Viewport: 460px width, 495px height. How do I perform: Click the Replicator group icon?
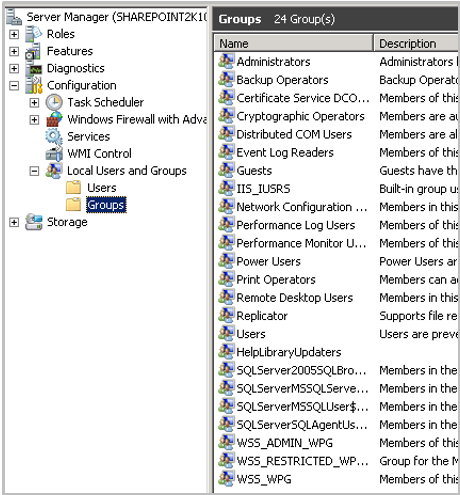[x=226, y=316]
